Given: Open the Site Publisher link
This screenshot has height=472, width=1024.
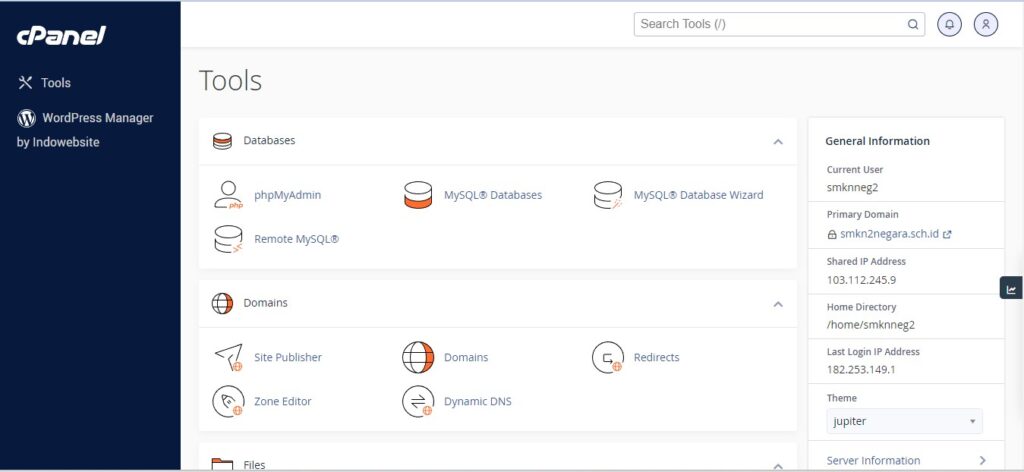Looking at the screenshot, I should click(288, 358).
